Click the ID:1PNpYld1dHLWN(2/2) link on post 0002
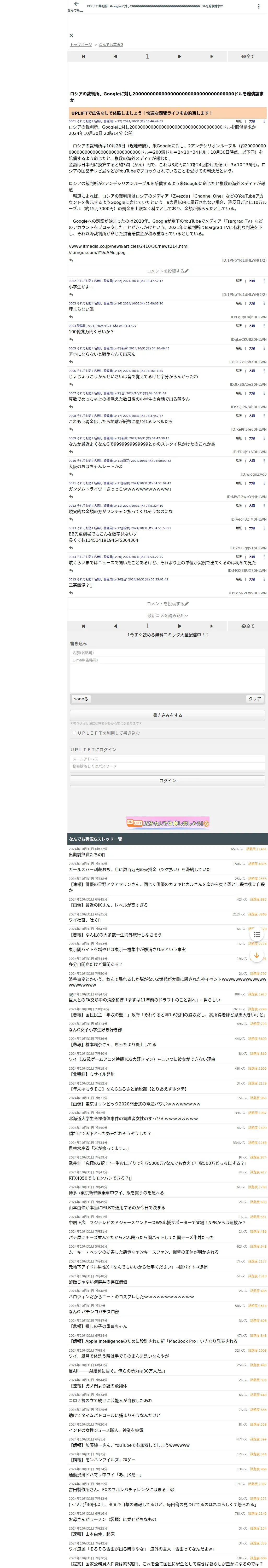The width and height of the screenshot is (268, 1568). coord(244,295)
